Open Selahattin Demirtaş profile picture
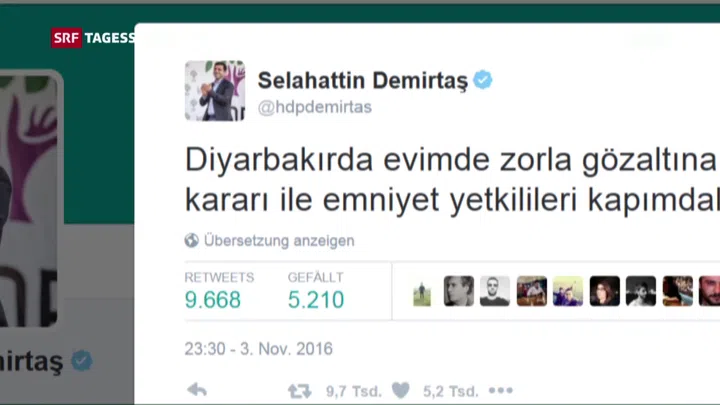This screenshot has height=405, width=720. 215,91
